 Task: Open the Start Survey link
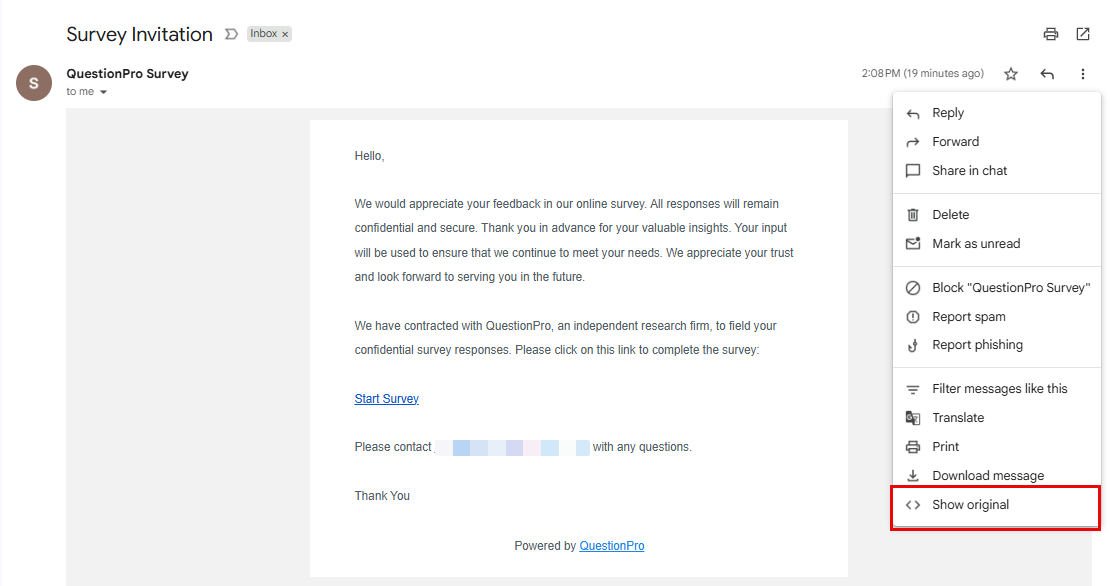click(386, 399)
